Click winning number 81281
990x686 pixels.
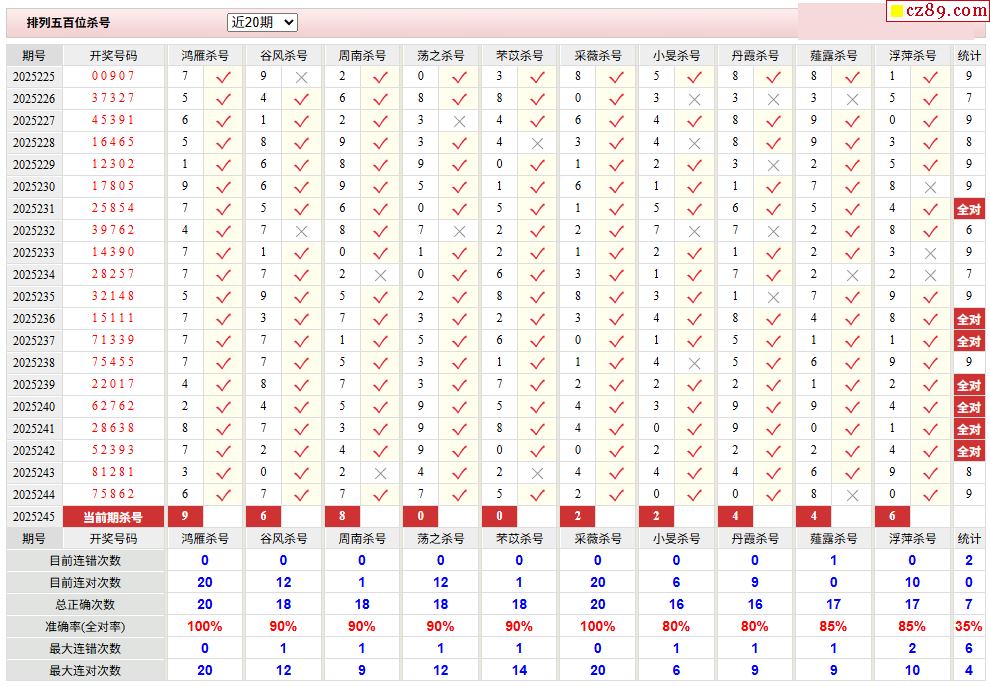coord(113,472)
